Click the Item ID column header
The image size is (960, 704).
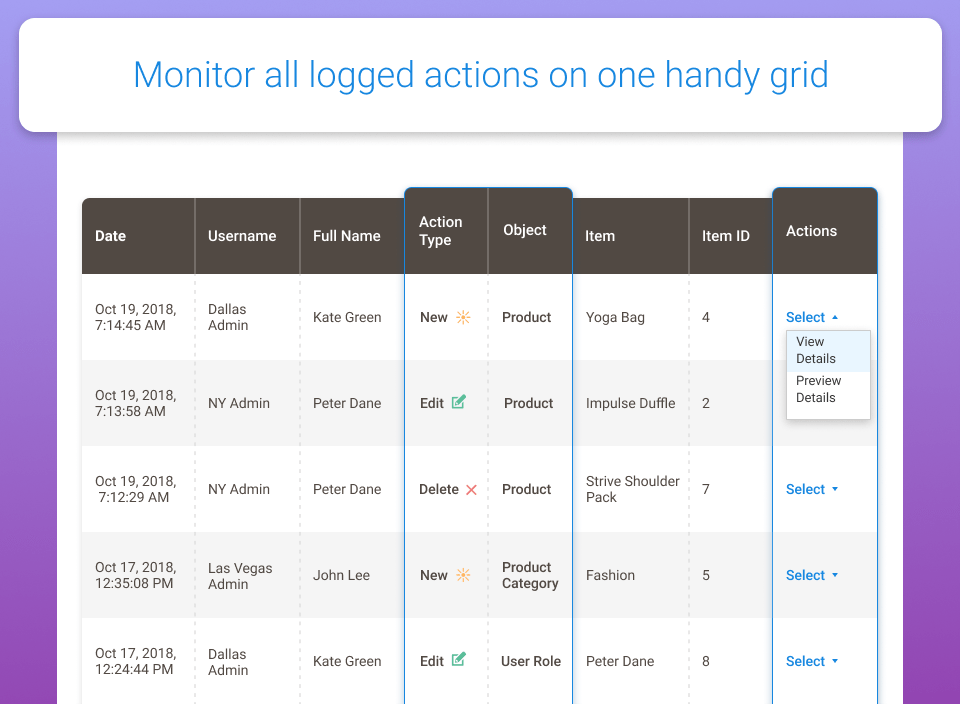click(726, 236)
